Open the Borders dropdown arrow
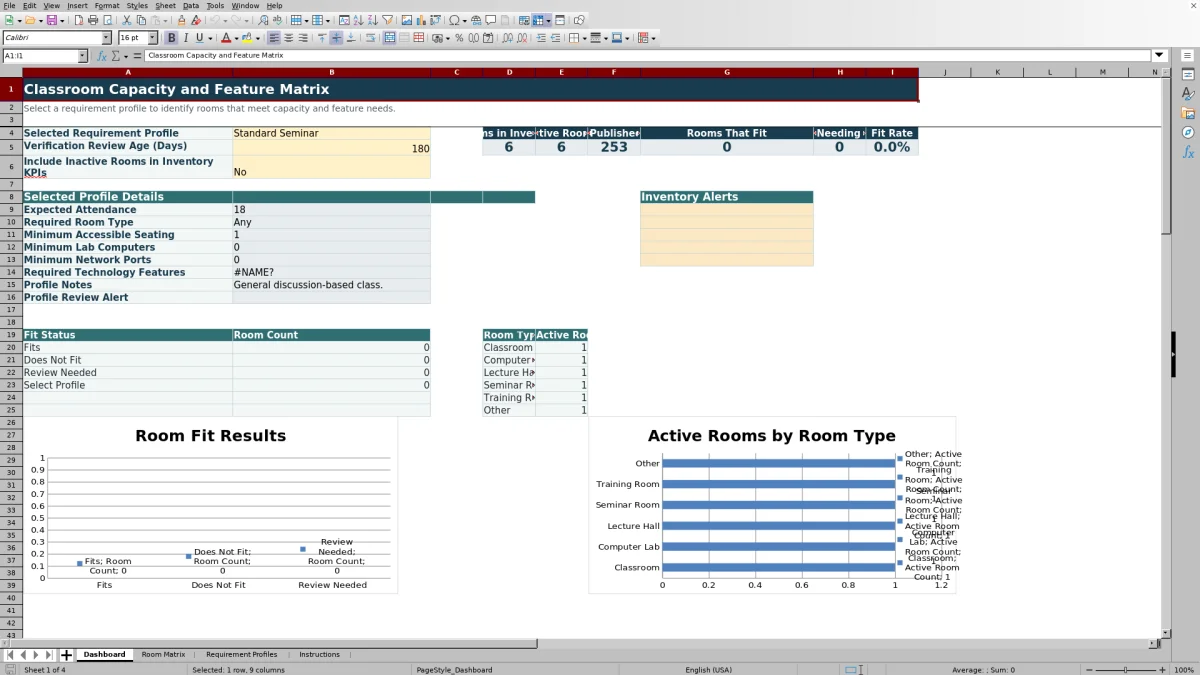This screenshot has width=1200, height=675. [585, 39]
